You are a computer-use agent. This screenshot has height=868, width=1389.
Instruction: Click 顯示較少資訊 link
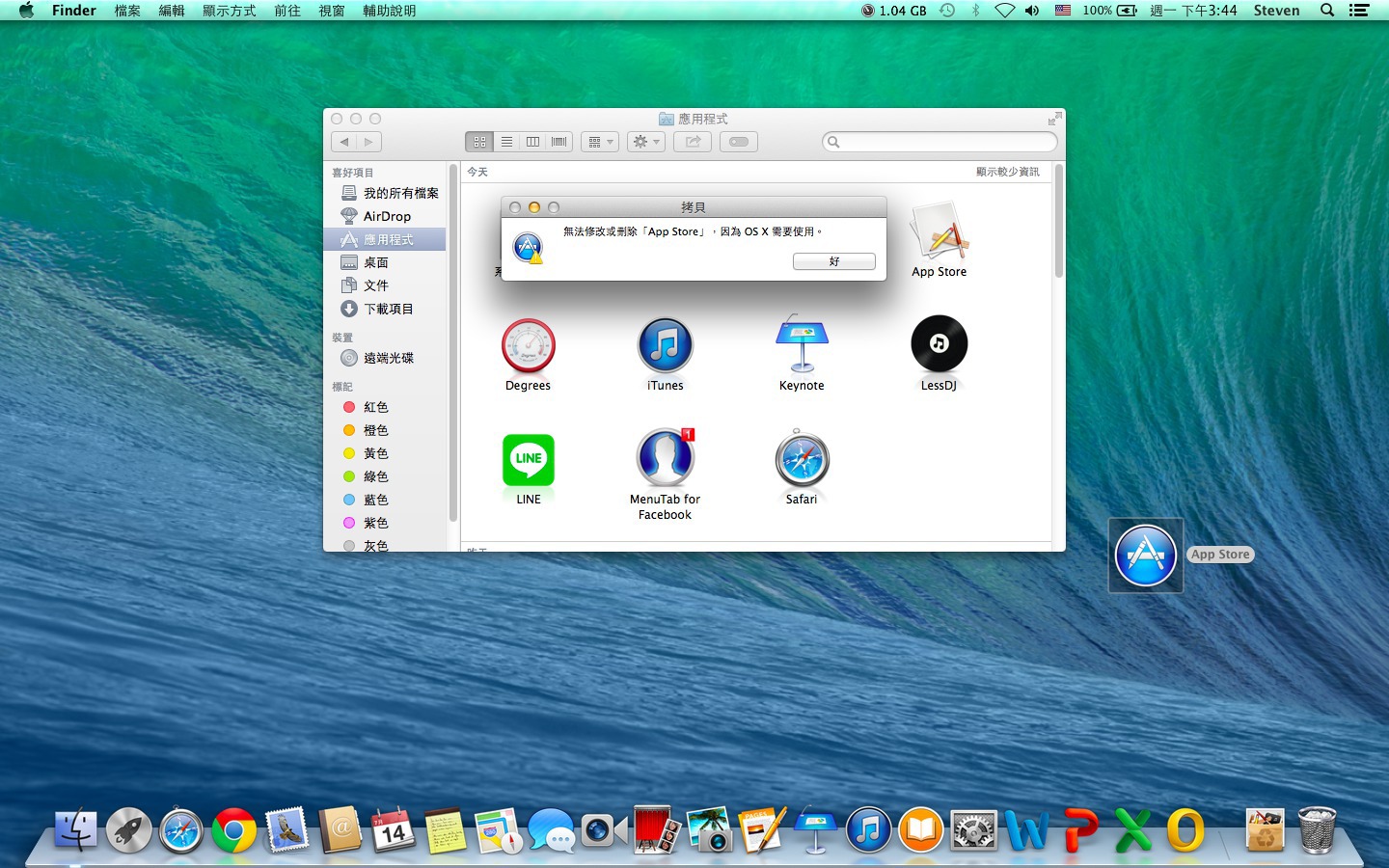pos(1008,172)
